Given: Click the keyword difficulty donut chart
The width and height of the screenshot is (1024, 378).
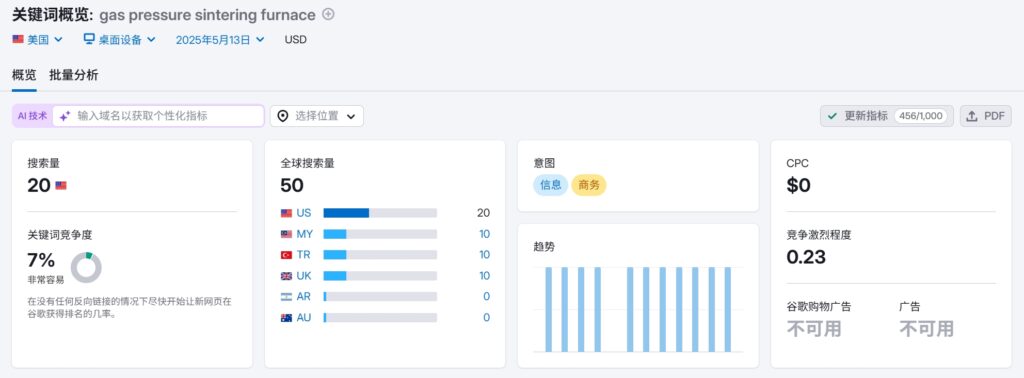Looking at the screenshot, I should click(x=86, y=268).
